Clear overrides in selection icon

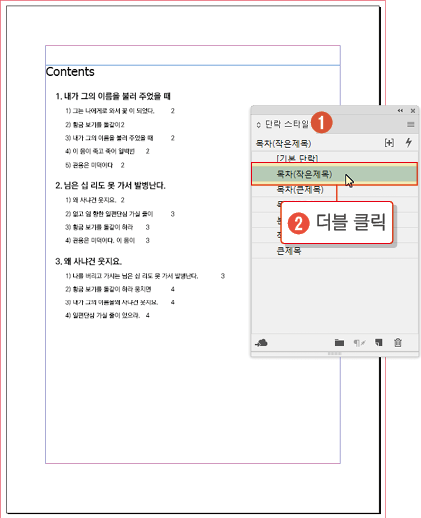[x=359, y=342]
